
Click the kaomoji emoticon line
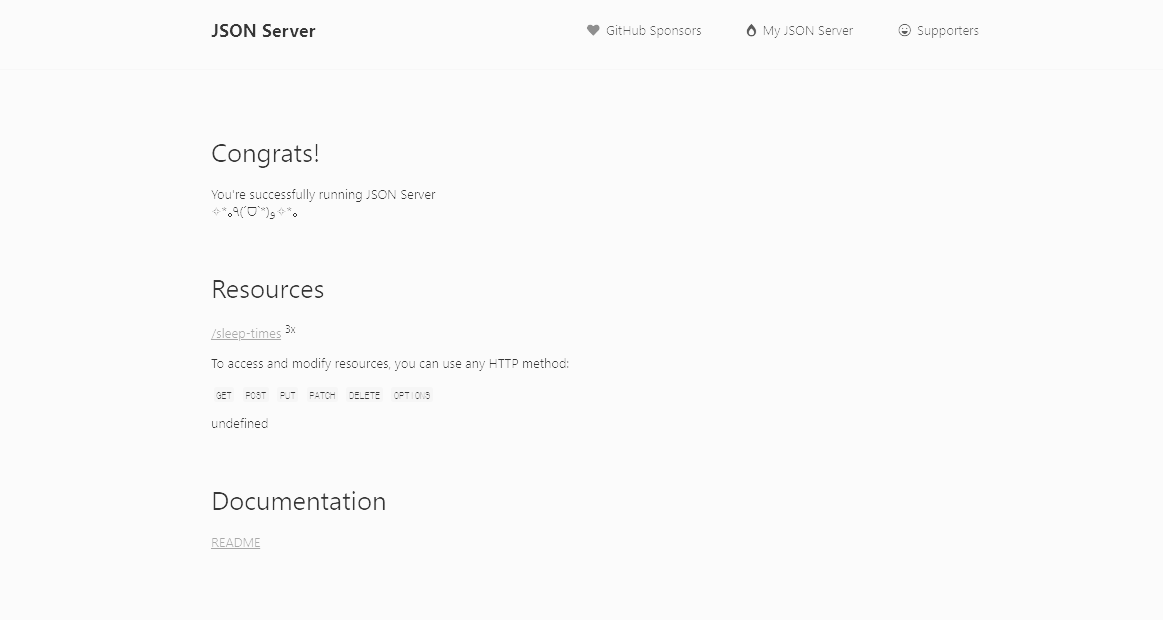pos(254,213)
